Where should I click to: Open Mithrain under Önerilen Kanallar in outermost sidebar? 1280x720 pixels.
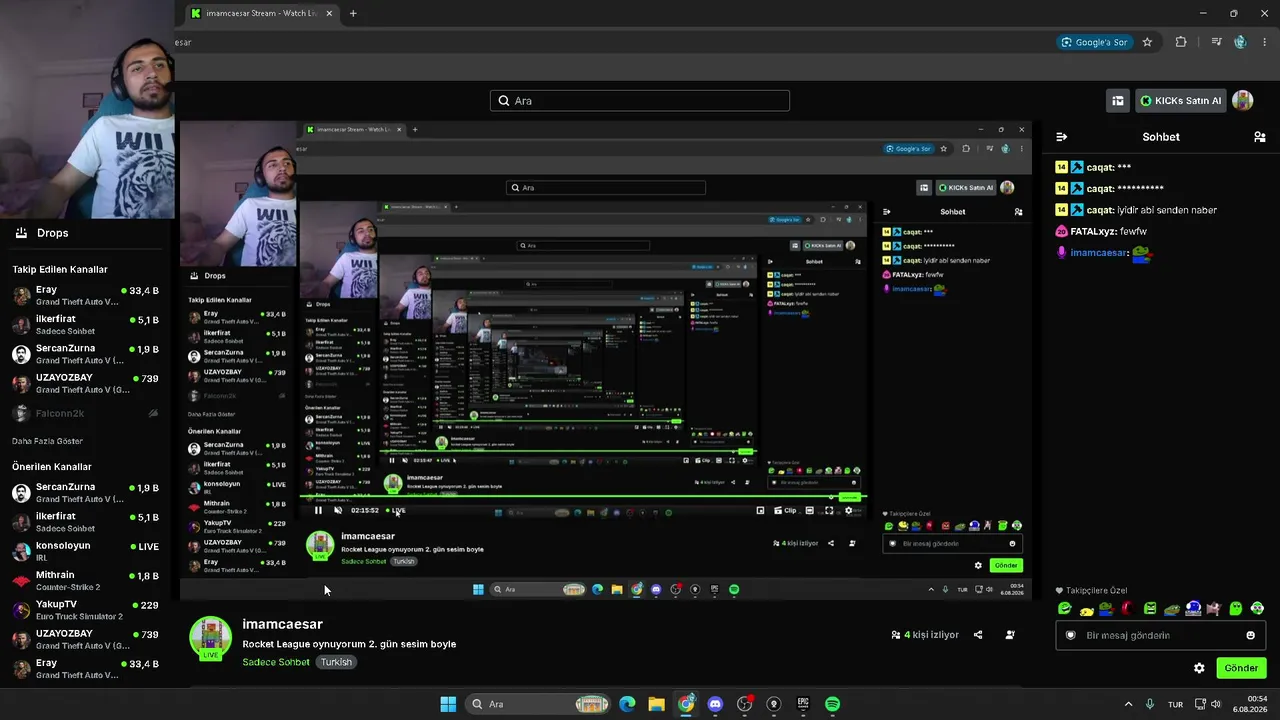pyautogui.click(x=86, y=581)
